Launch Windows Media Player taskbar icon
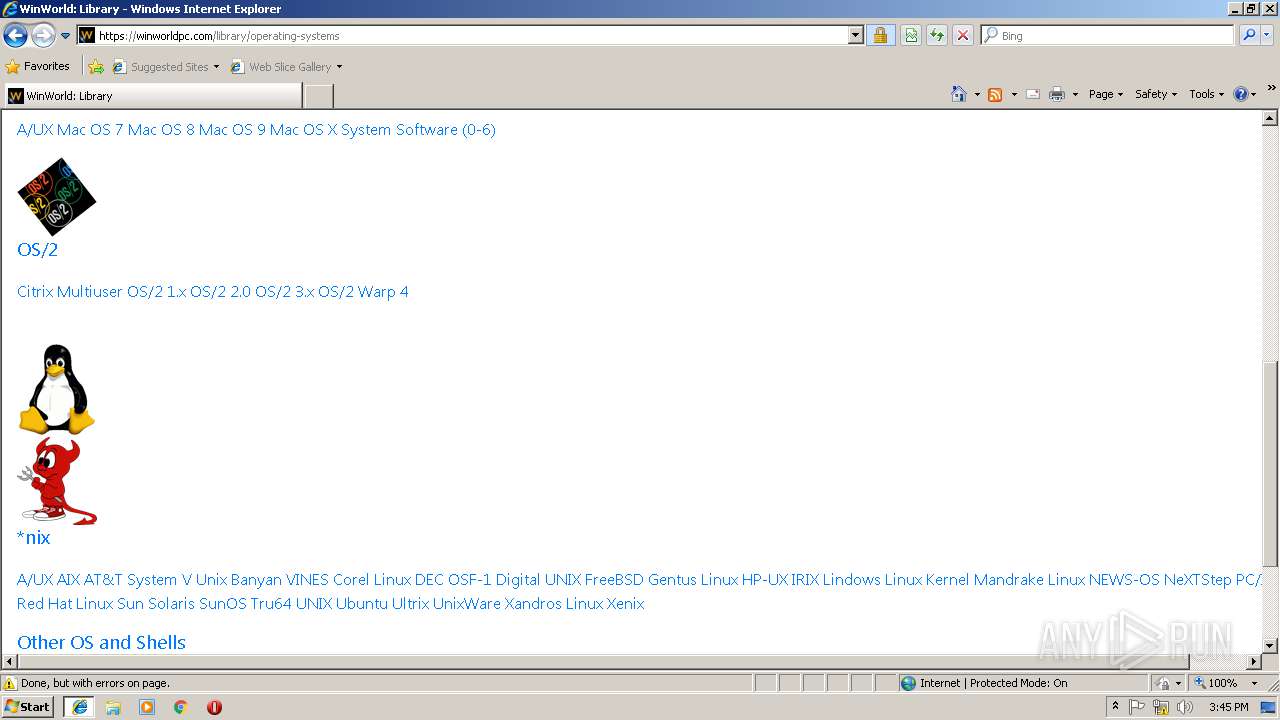Image resolution: width=1280 pixels, height=720 pixels. [x=147, y=707]
